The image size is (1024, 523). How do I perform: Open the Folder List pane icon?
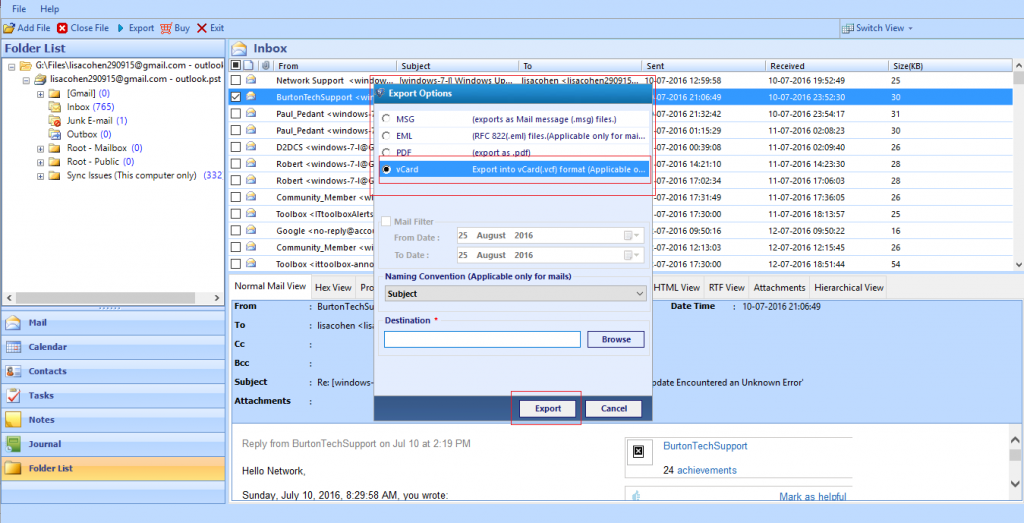[x=12, y=468]
